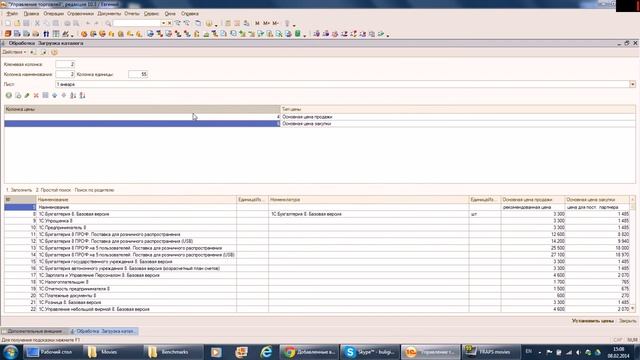The height and width of the screenshot is (360, 640).
Task: Click the Redo arrow toolbar icon
Action: pyautogui.click(x=97, y=23)
